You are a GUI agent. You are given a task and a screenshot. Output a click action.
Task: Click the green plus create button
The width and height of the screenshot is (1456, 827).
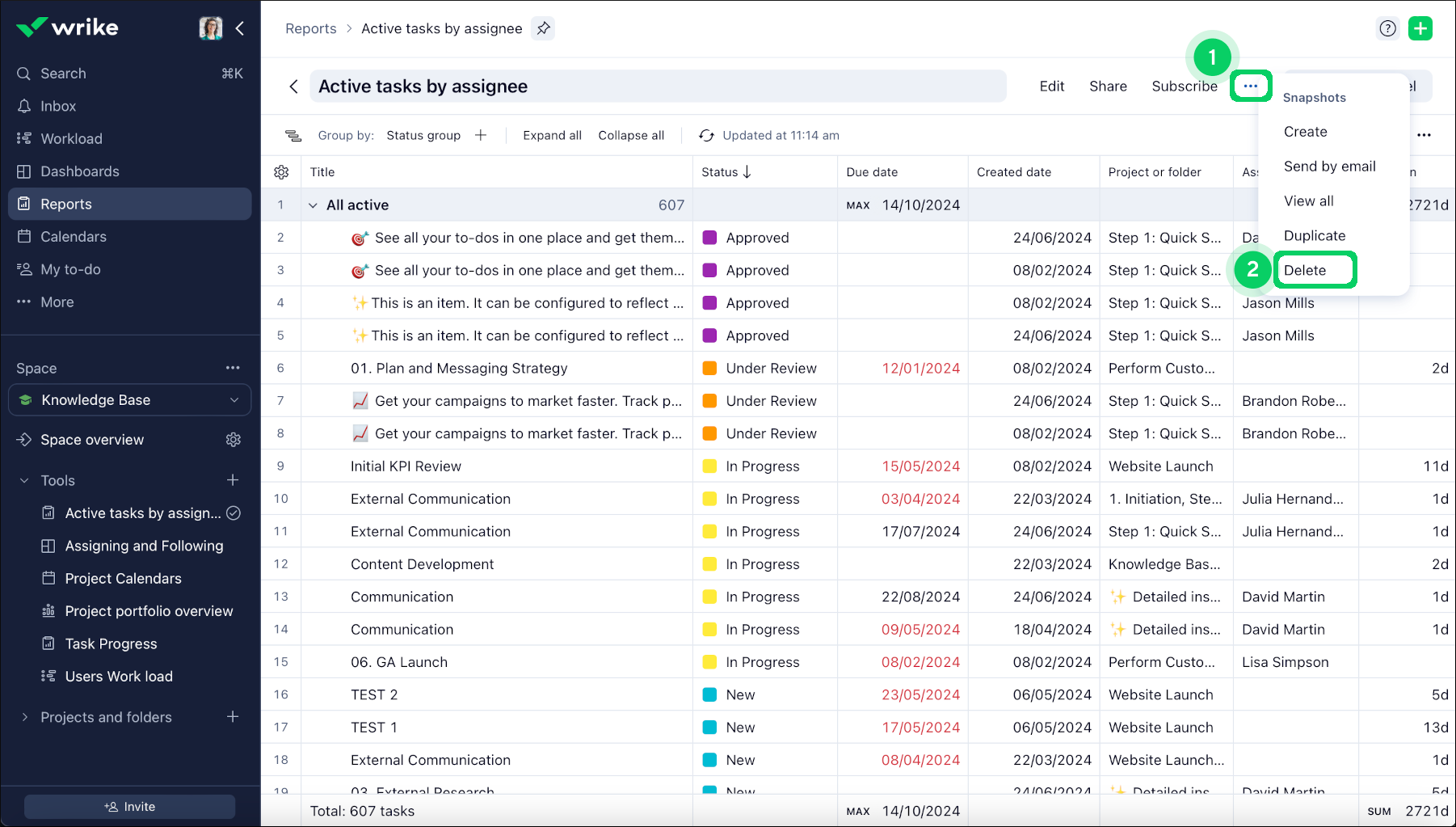[1420, 28]
